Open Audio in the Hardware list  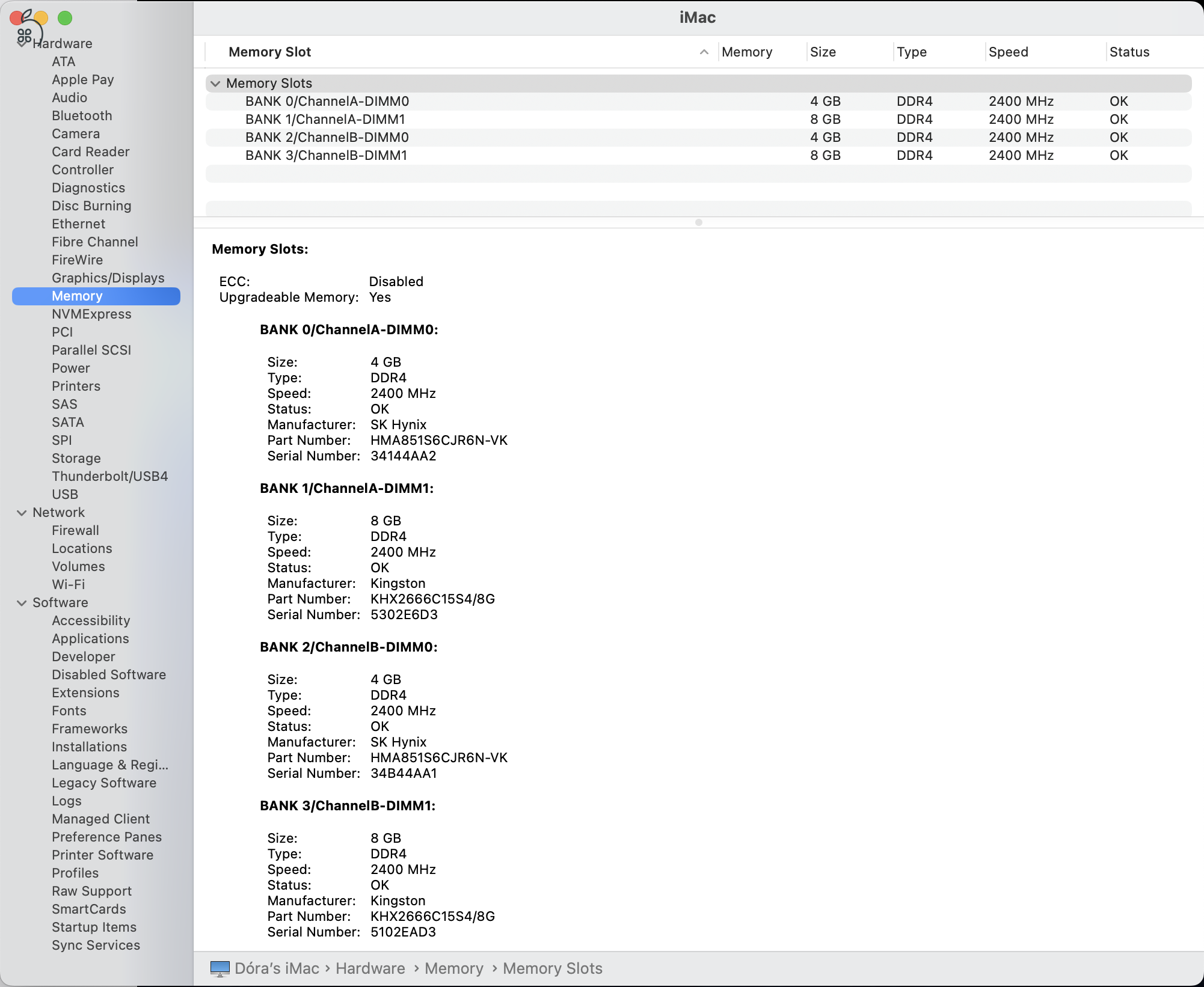click(x=69, y=98)
